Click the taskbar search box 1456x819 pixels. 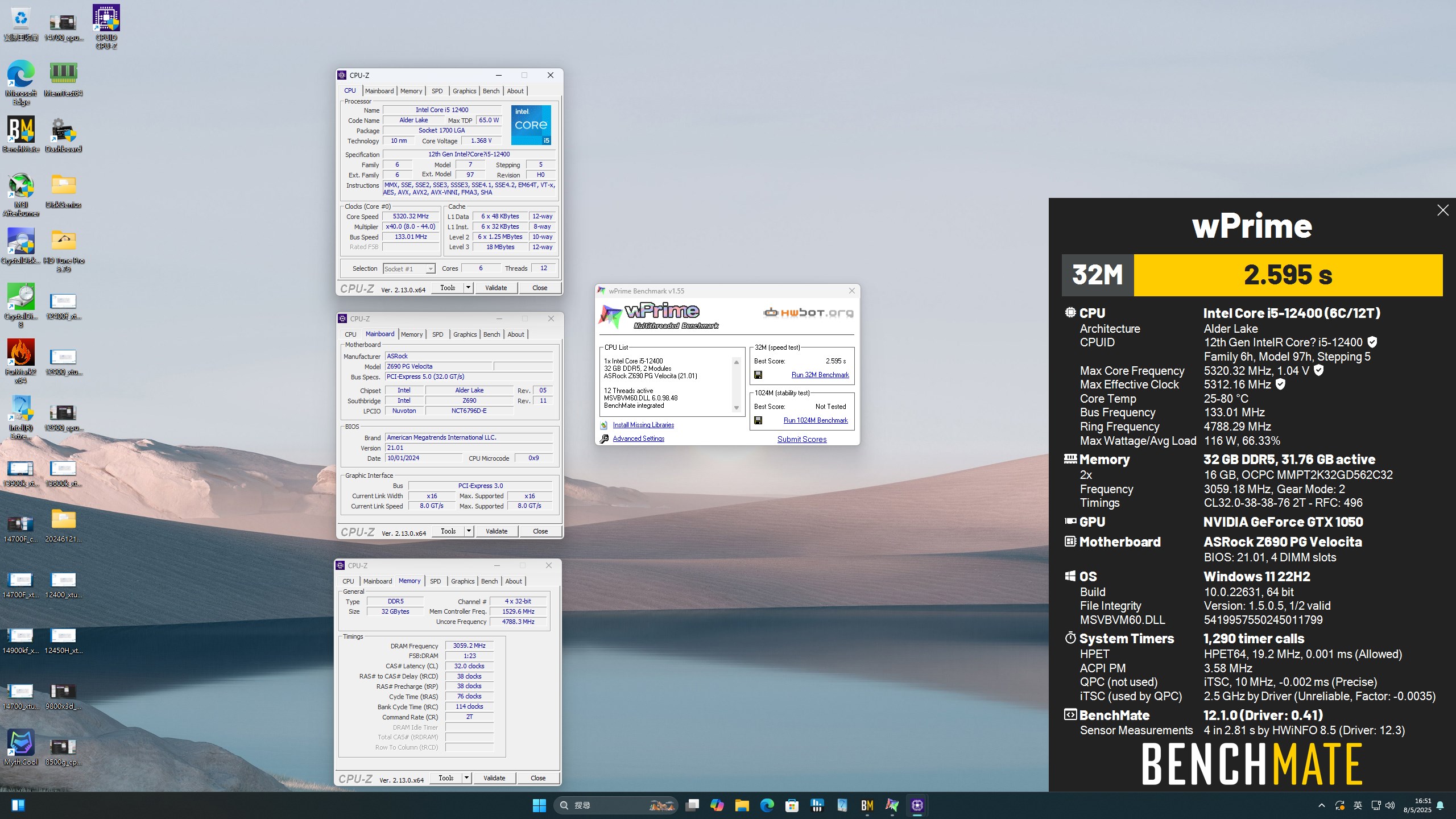(x=615, y=805)
